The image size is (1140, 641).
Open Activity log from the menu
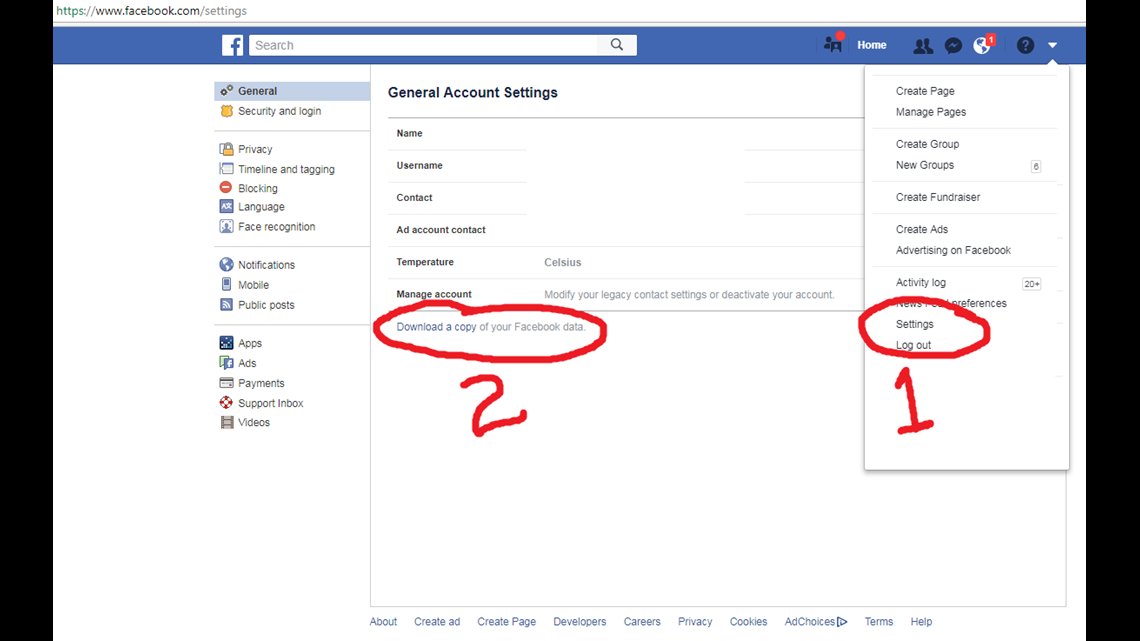(920, 282)
